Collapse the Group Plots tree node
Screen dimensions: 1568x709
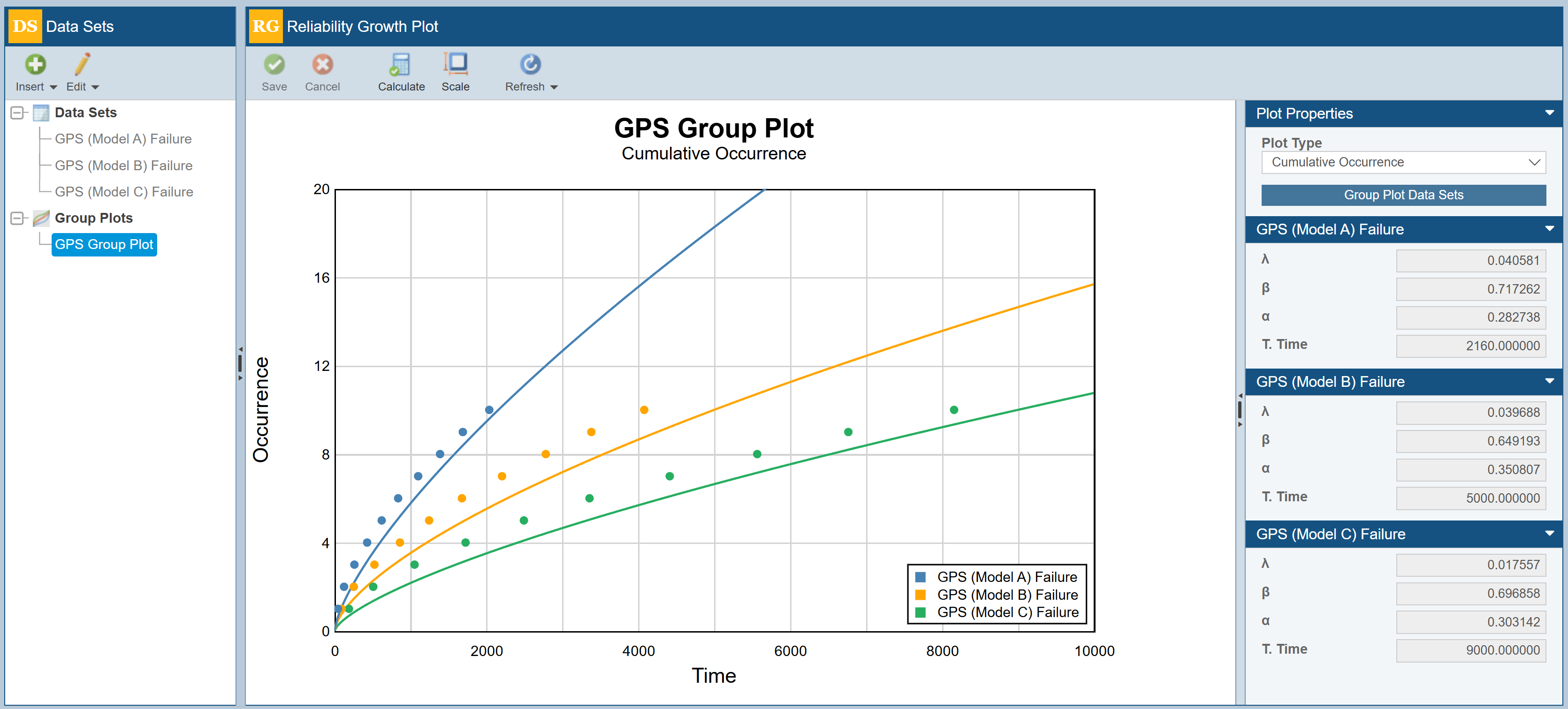pos(18,218)
